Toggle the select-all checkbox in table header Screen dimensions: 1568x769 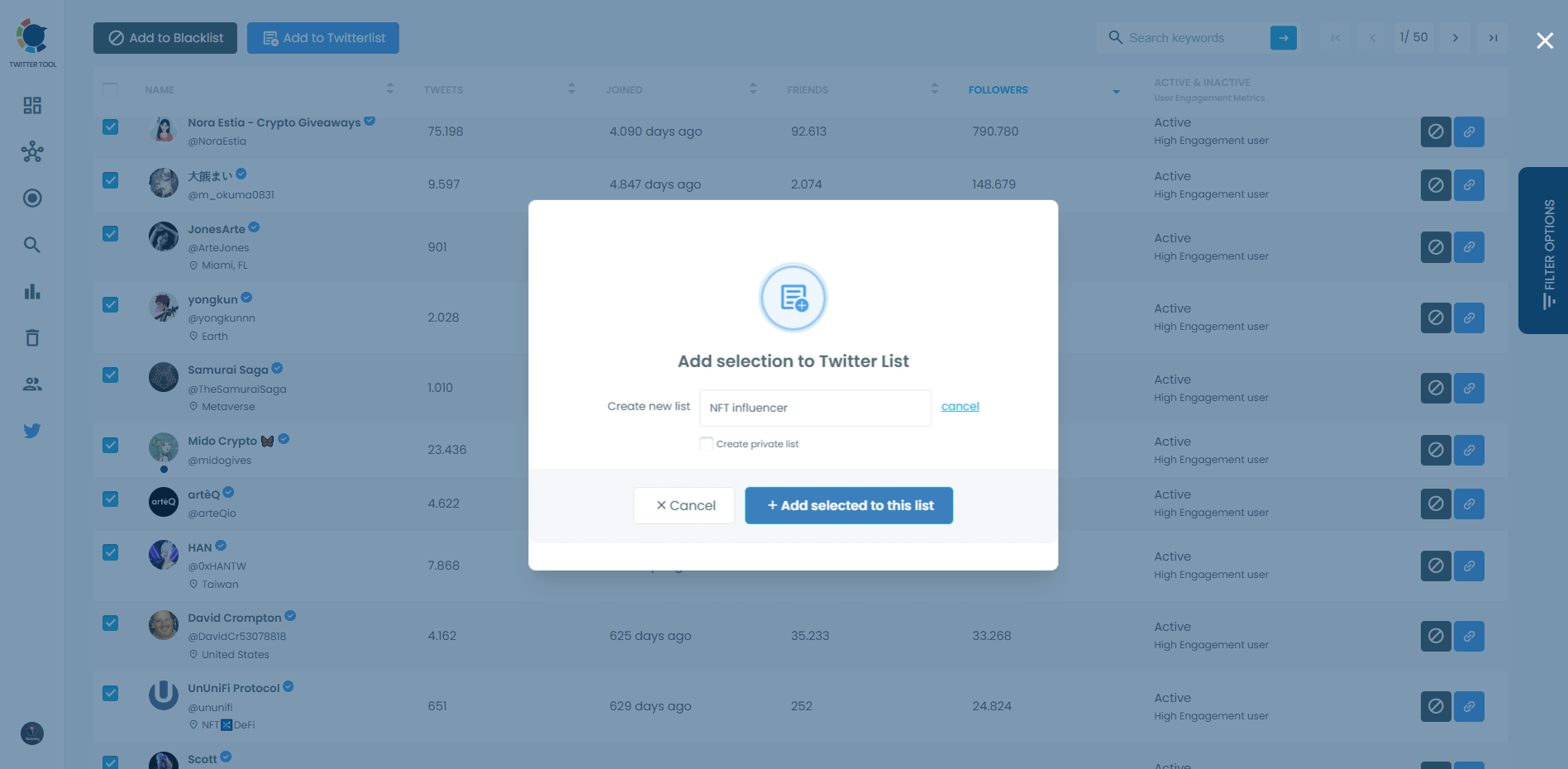pos(110,89)
